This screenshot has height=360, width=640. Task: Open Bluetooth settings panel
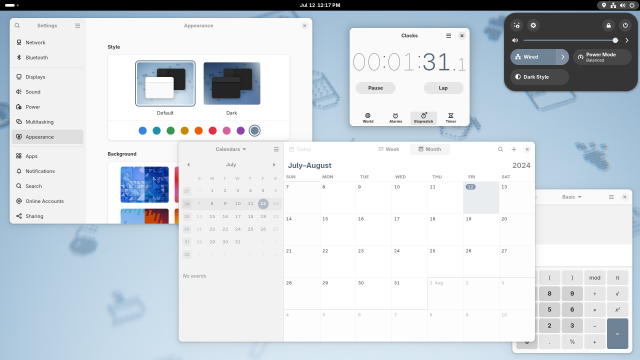tap(47, 58)
